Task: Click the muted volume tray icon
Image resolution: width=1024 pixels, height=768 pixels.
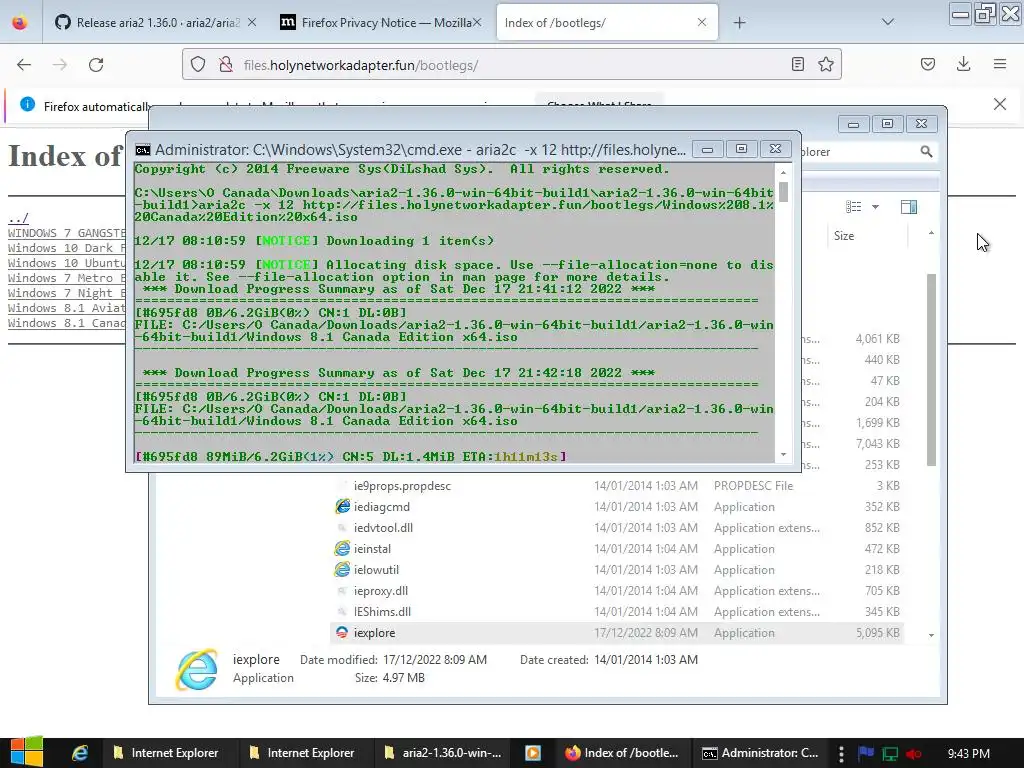Action: tap(914, 754)
